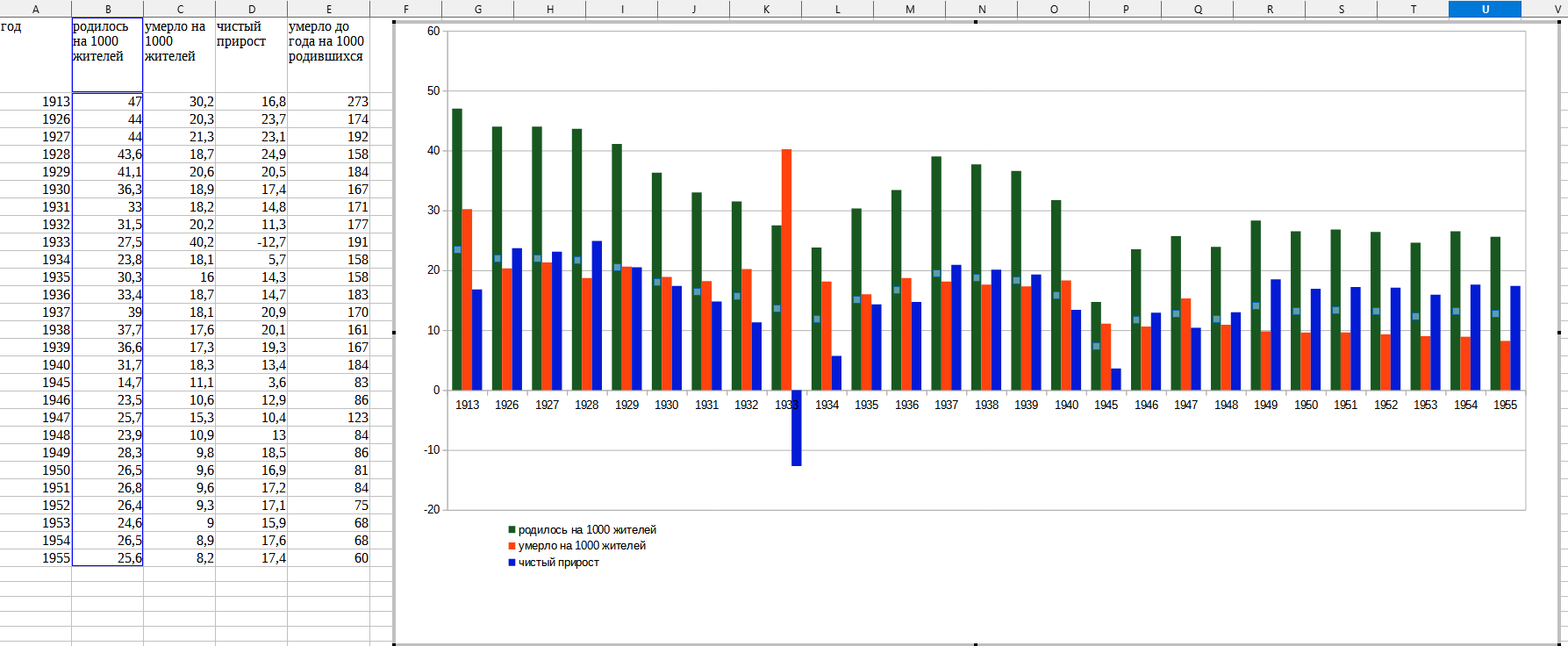
Task: Click death rate value 40,2 for 1933
Action: [180, 242]
